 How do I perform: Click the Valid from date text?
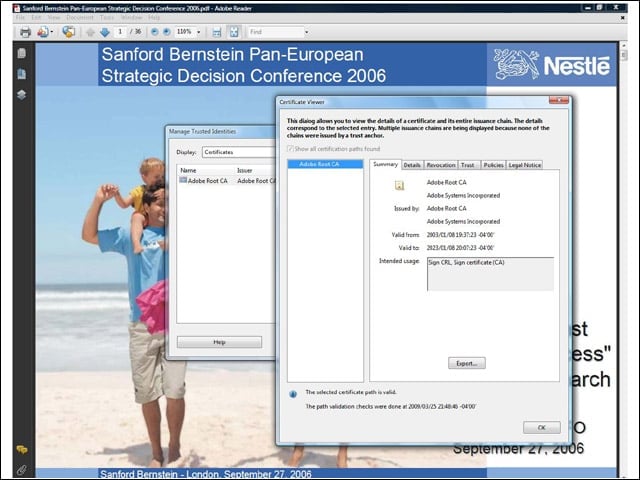pos(460,235)
